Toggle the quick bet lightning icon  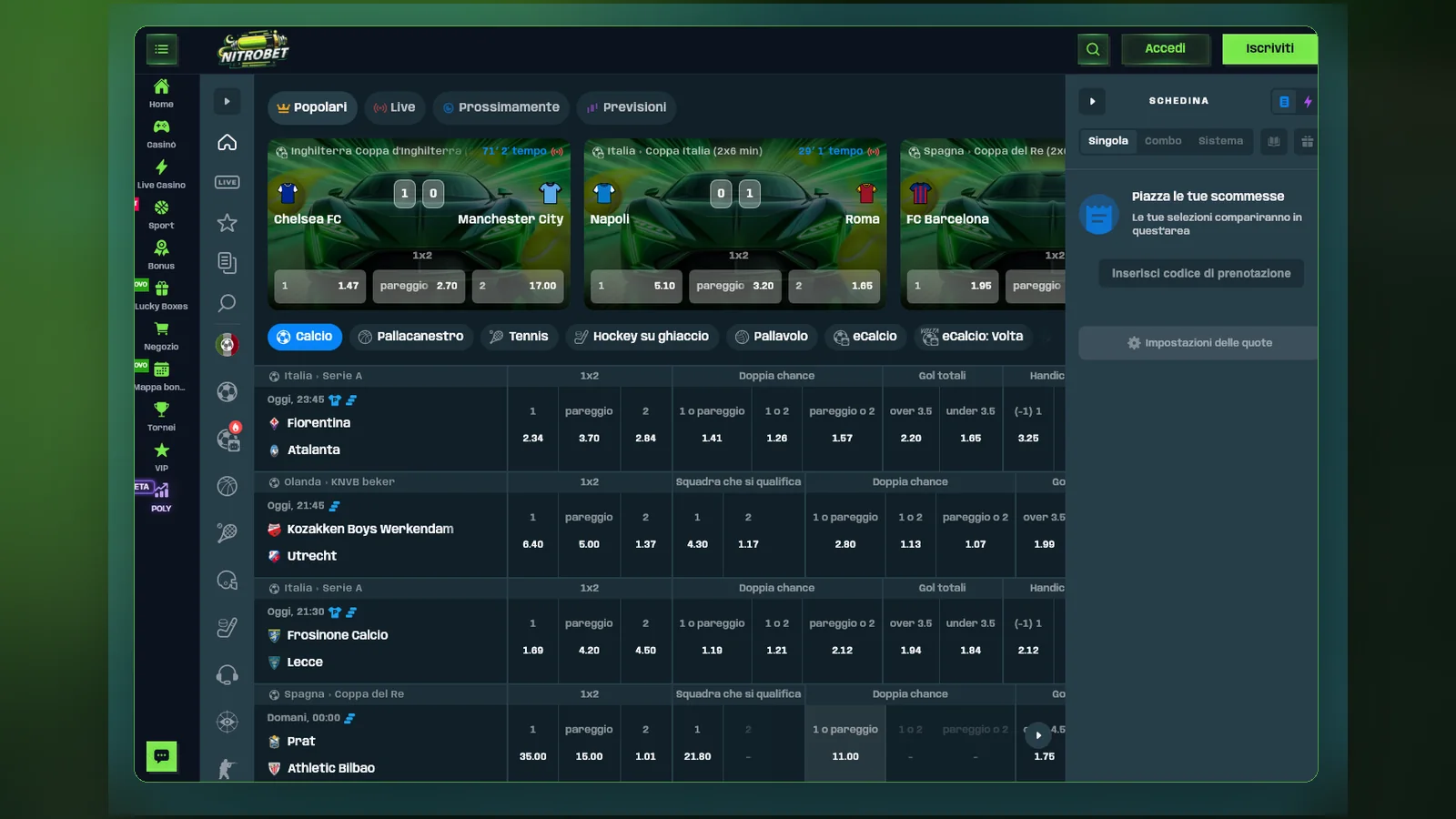pyautogui.click(x=1308, y=101)
